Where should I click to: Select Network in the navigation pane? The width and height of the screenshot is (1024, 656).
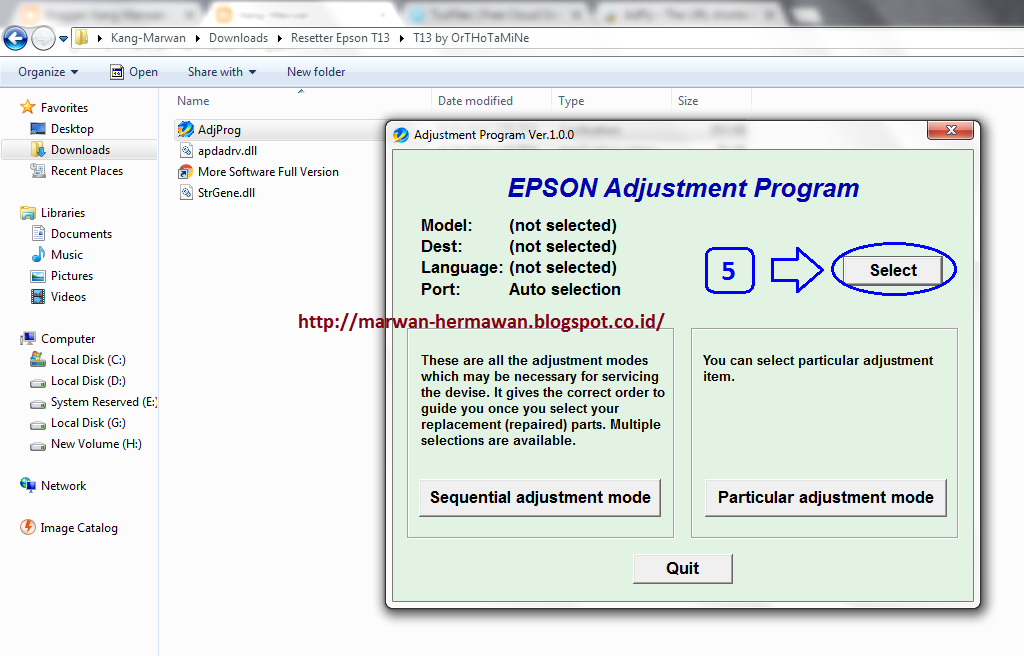click(63, 485)
